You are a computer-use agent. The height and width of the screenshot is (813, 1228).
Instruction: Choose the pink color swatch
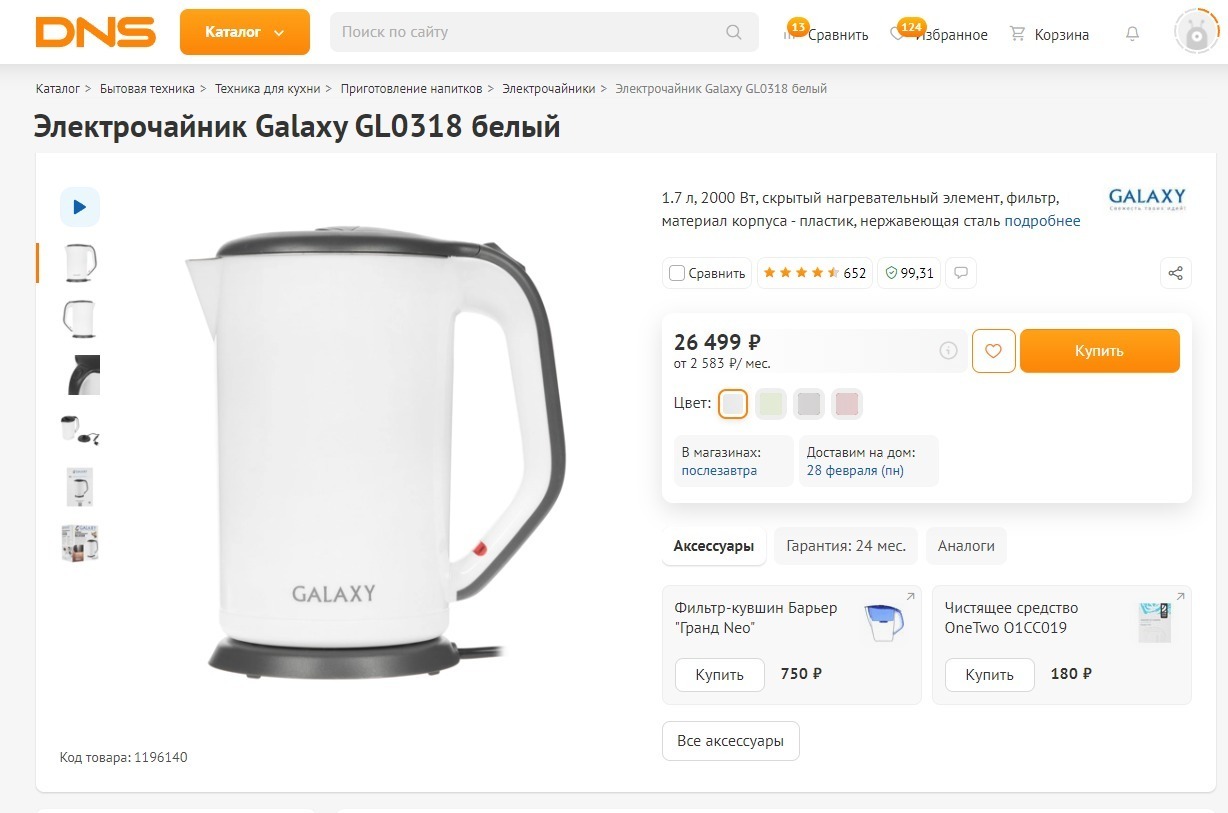pyautogui.click(x=847, y=404)
